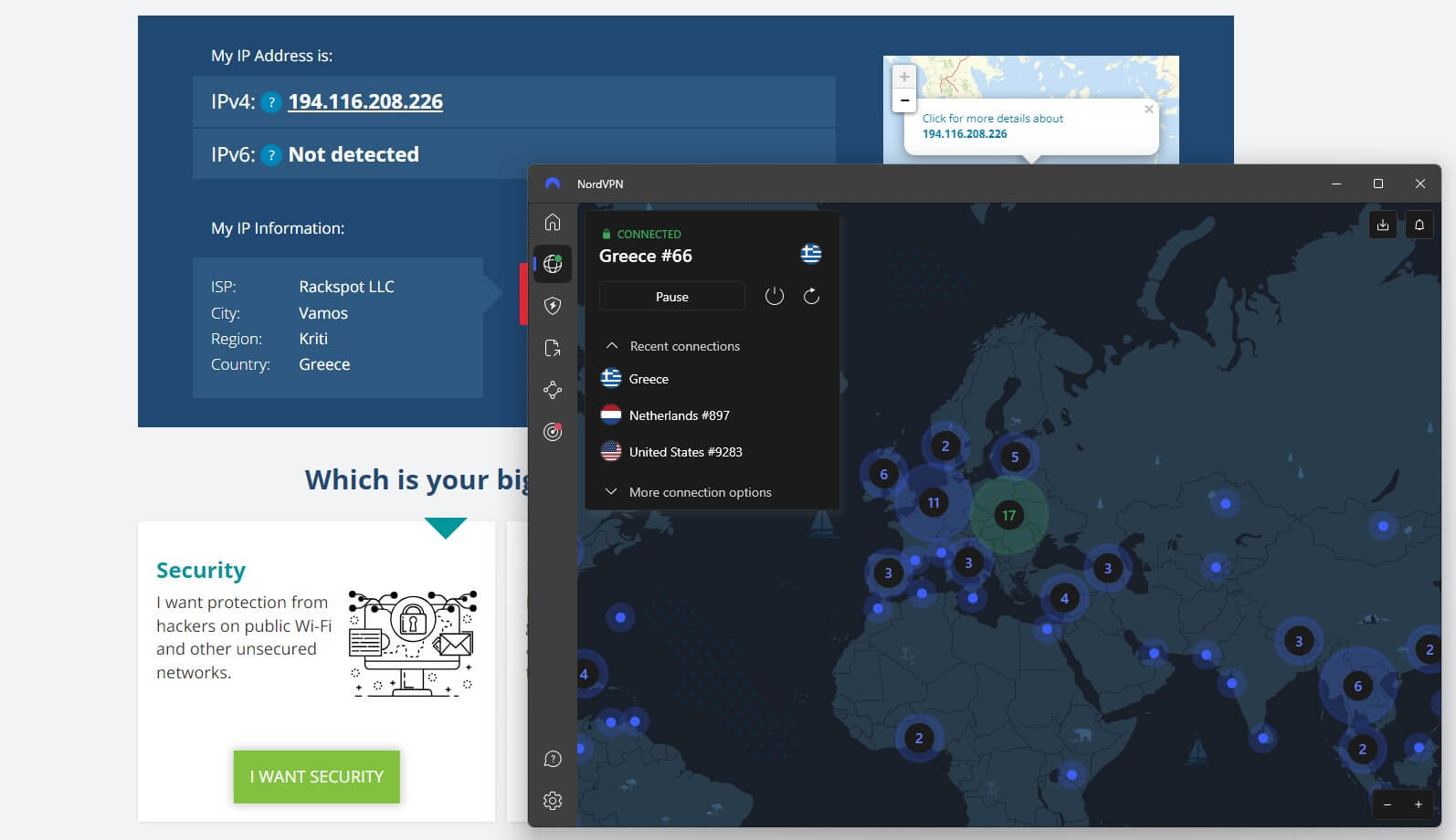Select the 4 server cluster near Turkey
The image size is (1456, 840).
(x=1064, y=599)
